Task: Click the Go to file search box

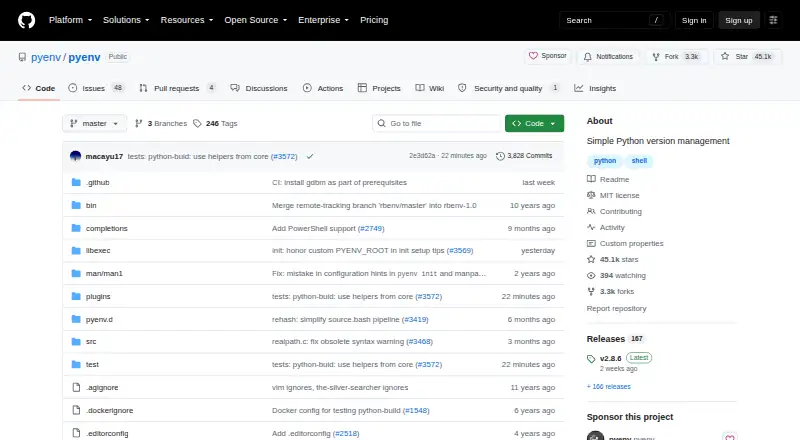Action: point(437,124)
